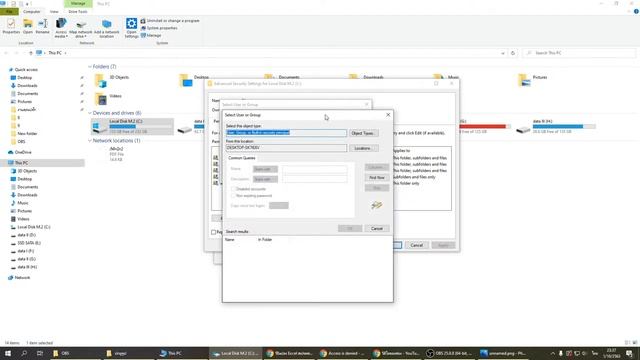Screen dimensions: 640x360
Task: Click the highlighted object type field
Action: pos(286,133)
